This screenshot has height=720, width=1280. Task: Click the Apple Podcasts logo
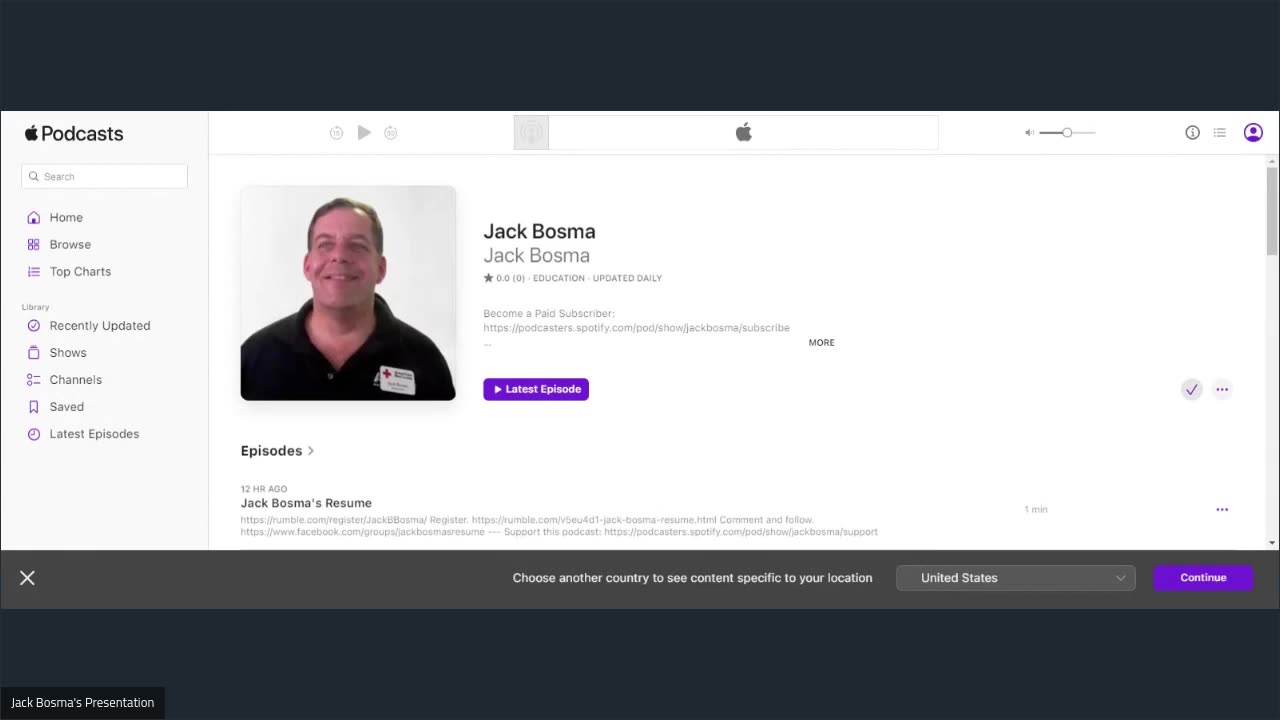pos(74,133)
